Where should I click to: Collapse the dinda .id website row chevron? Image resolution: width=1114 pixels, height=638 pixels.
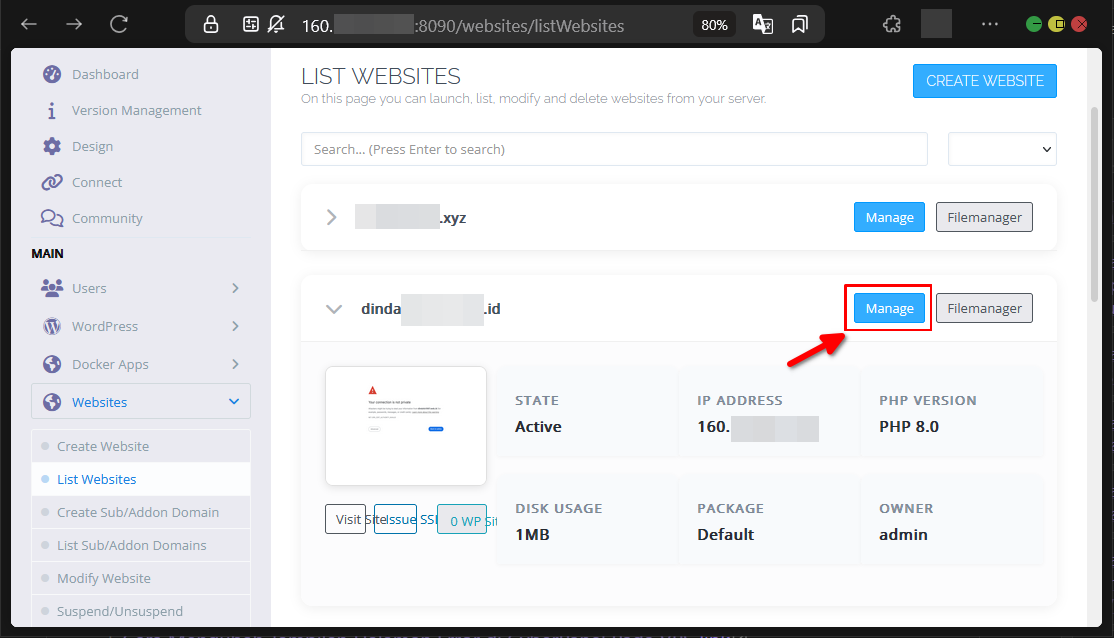pos(334,309)
